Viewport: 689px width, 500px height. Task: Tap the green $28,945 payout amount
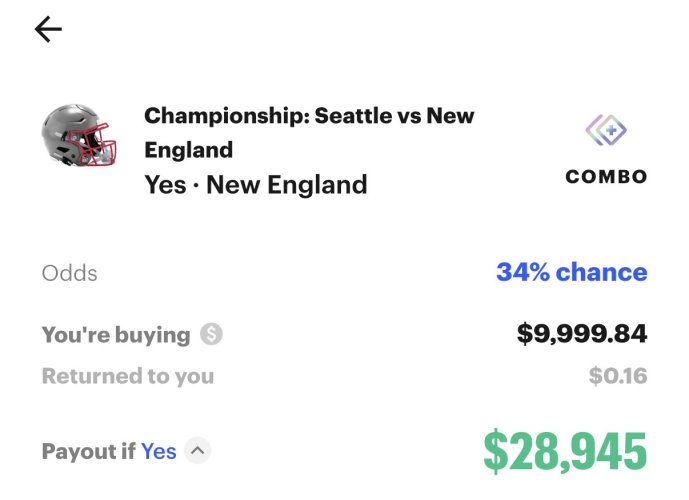[565, 451]
